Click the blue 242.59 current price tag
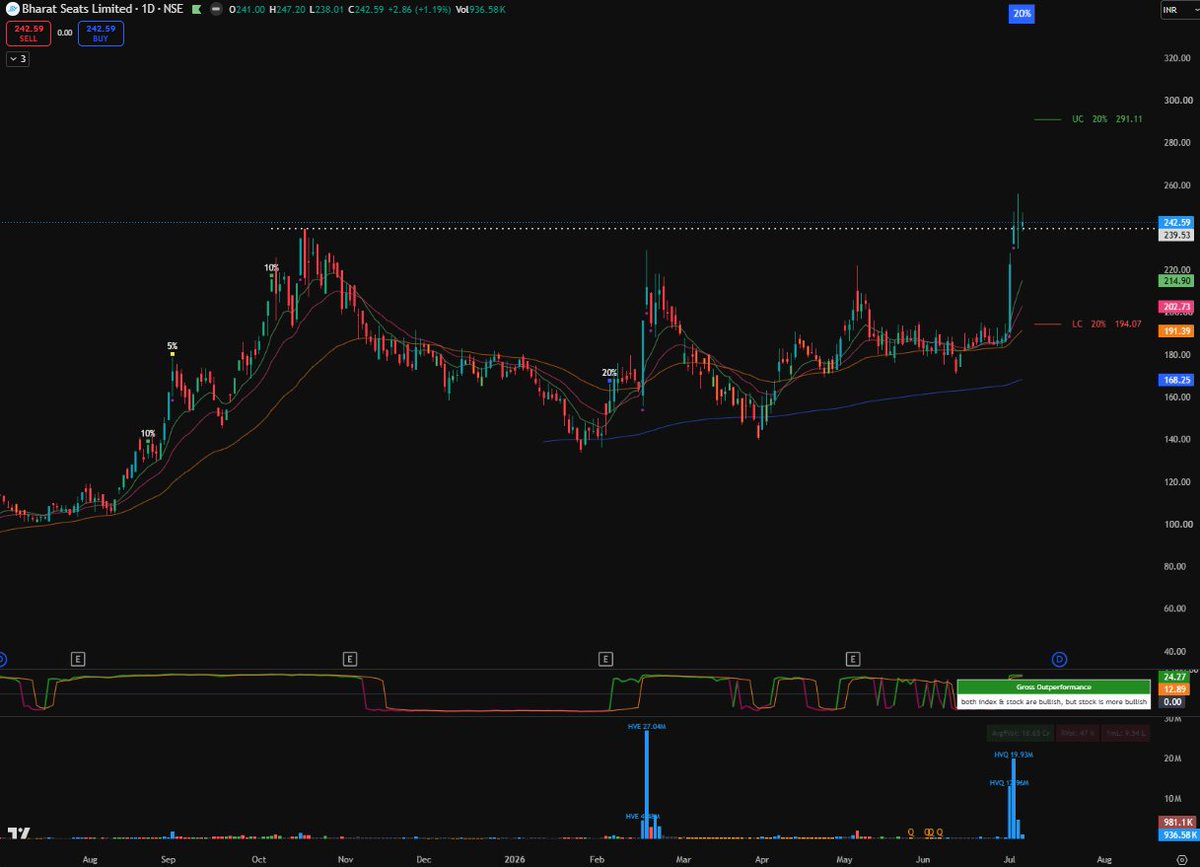This screenshot has height=867, width=1200. 1174,222
